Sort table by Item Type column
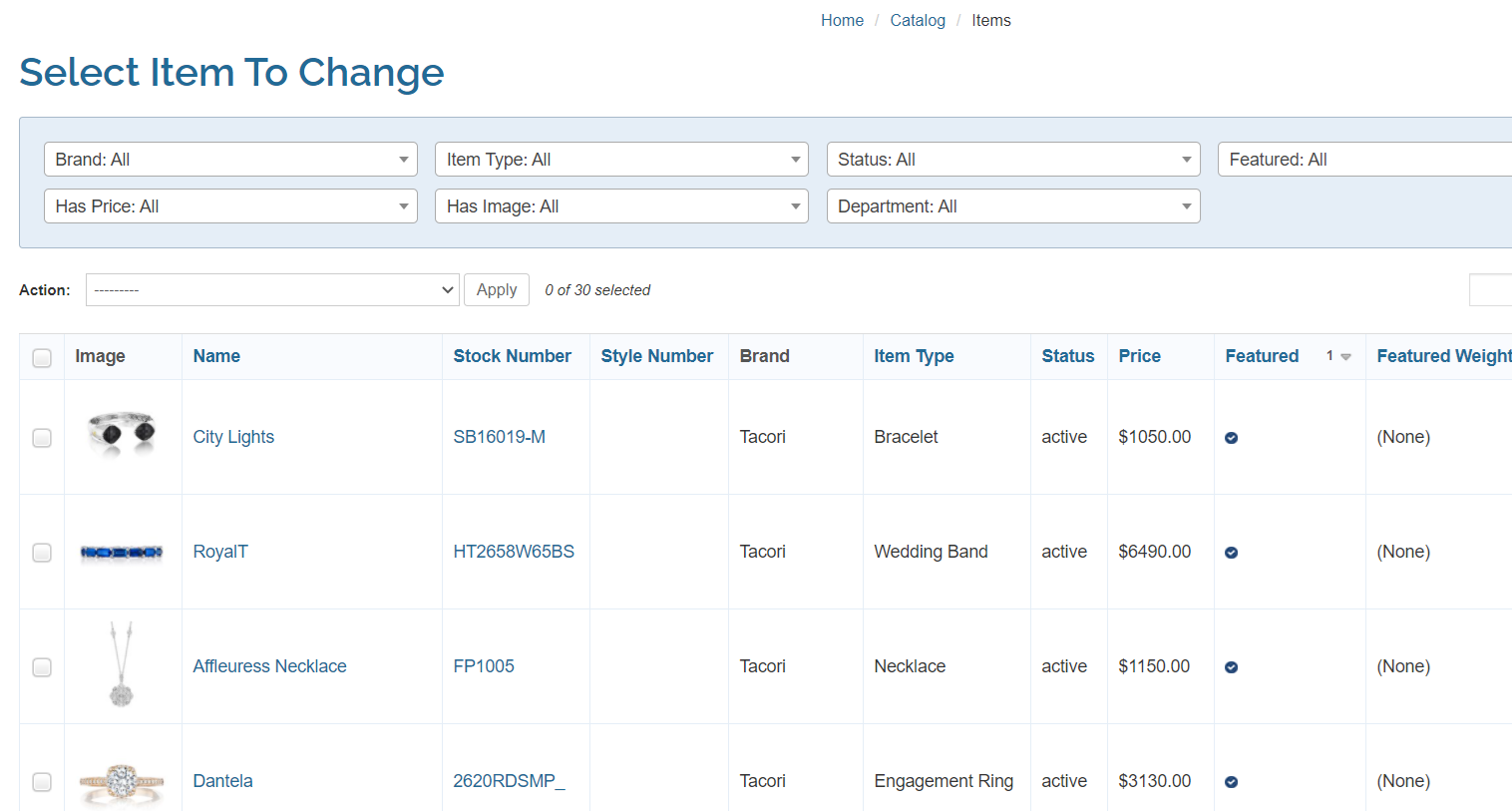The height and width of the screenshot is (811, 1512). point(914,356)
